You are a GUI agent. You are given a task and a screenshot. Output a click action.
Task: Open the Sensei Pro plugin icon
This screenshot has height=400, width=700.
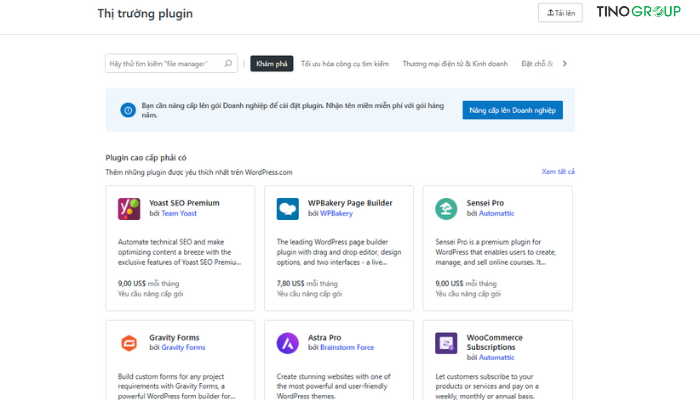pos(446,209)
